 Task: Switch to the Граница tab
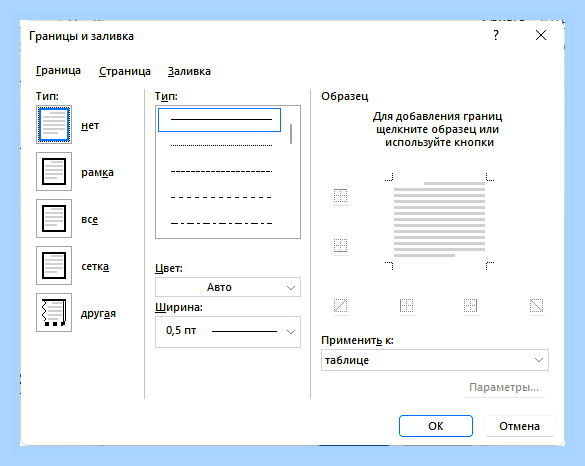click(x=58, y=71)
